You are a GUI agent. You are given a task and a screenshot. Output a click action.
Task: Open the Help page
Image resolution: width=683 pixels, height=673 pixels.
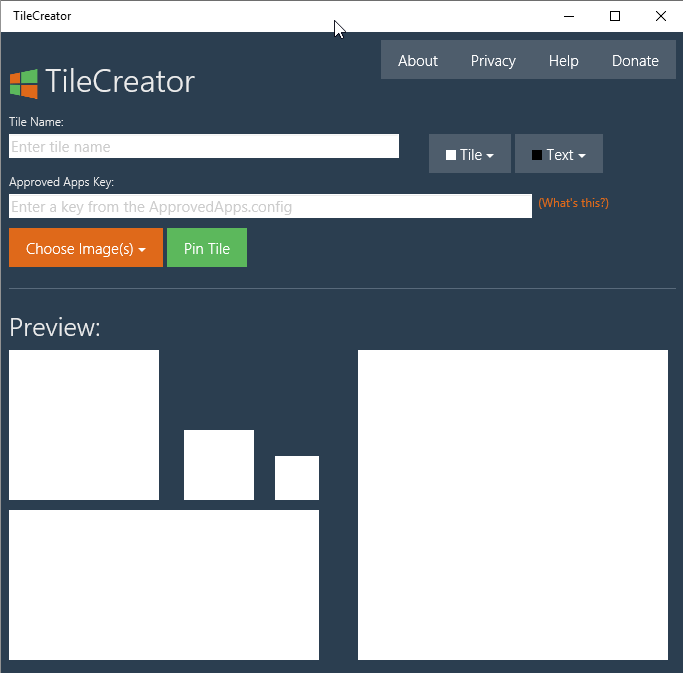click(564, 61)
